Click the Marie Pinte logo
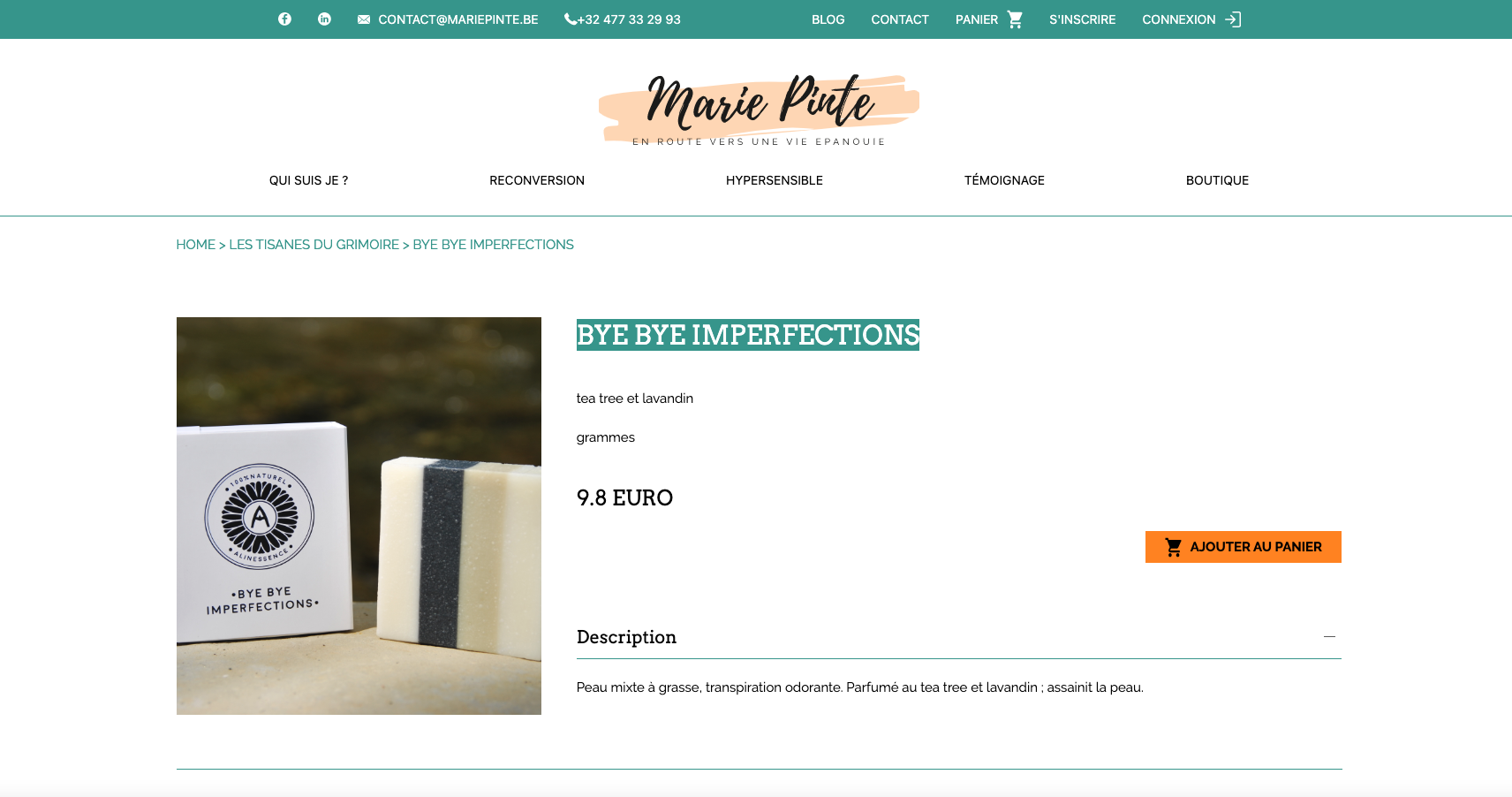 coord(759,110)
